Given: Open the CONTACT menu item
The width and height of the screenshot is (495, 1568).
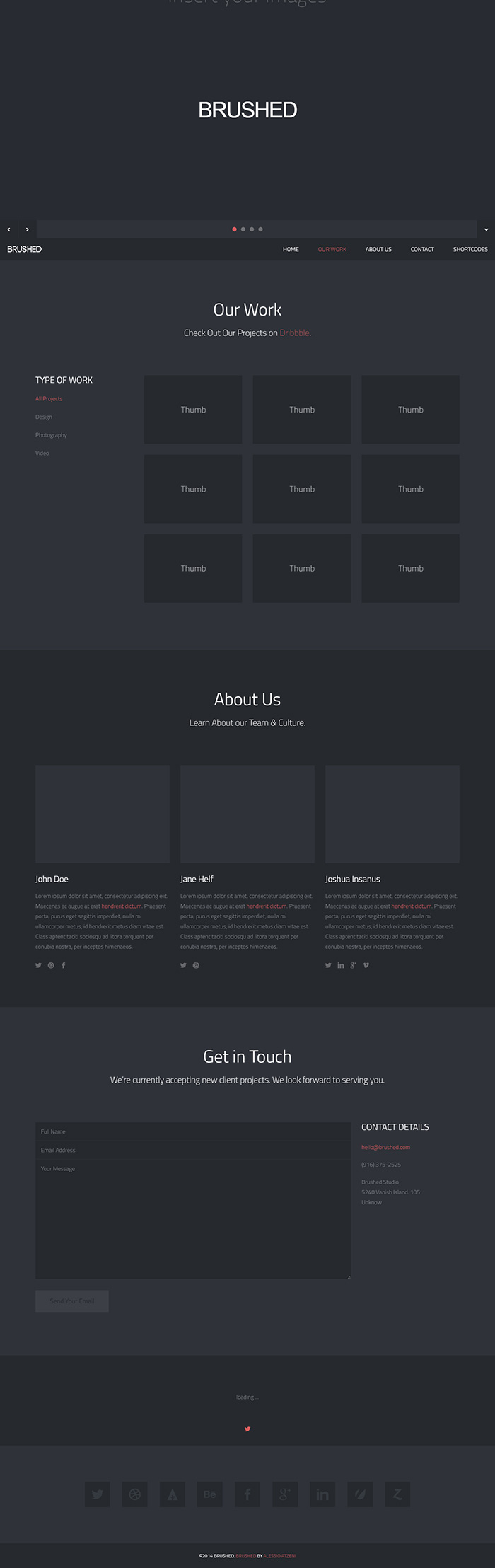Looking at the screenshot, I should tap(422, 249).
